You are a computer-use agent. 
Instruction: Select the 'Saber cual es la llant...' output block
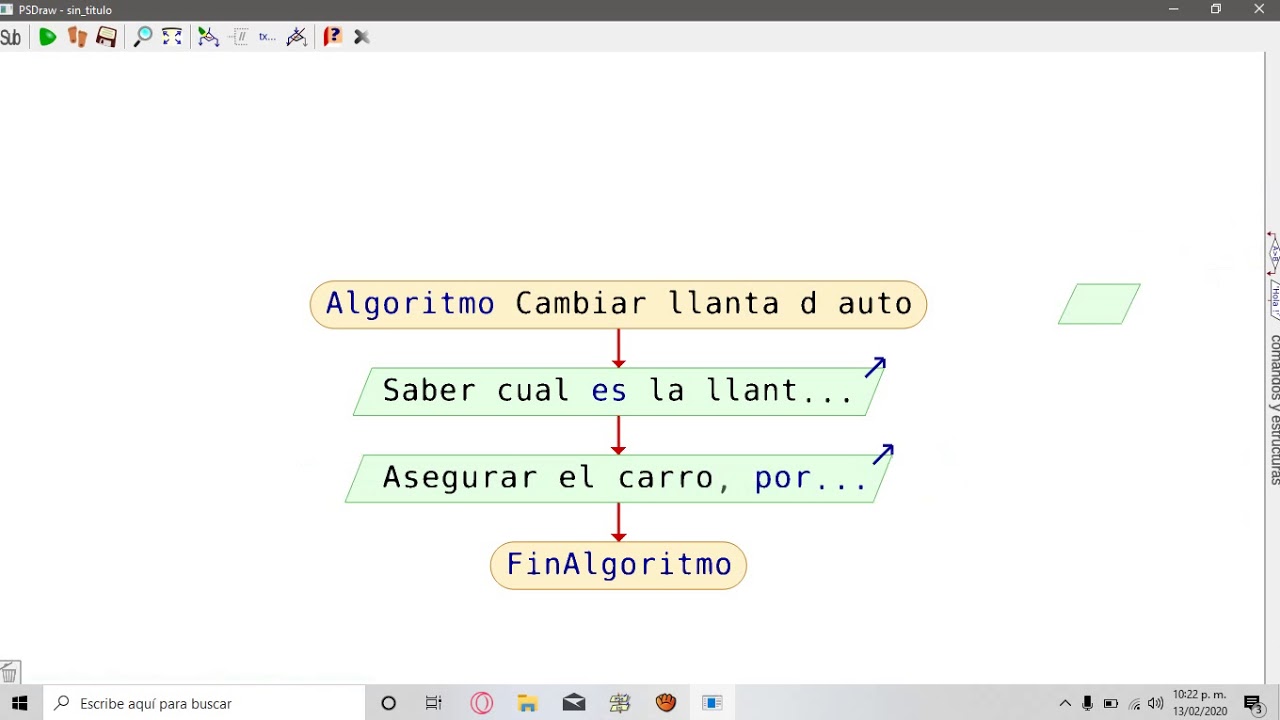pos(618,391)
